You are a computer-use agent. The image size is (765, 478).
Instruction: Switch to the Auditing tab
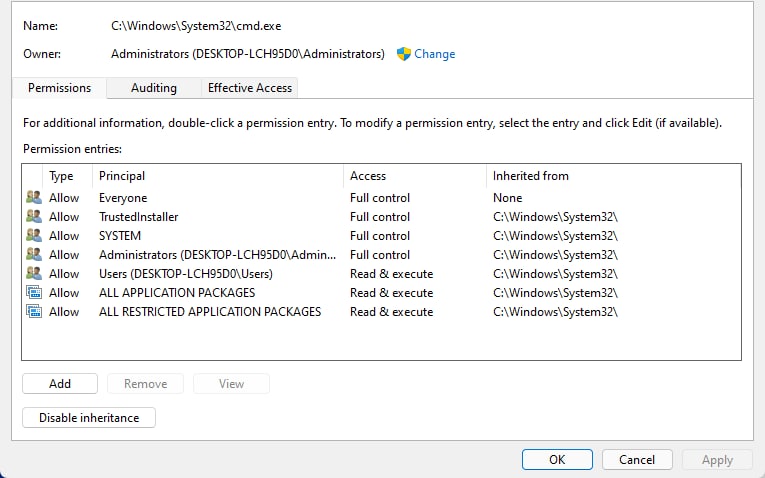(154, 88)
